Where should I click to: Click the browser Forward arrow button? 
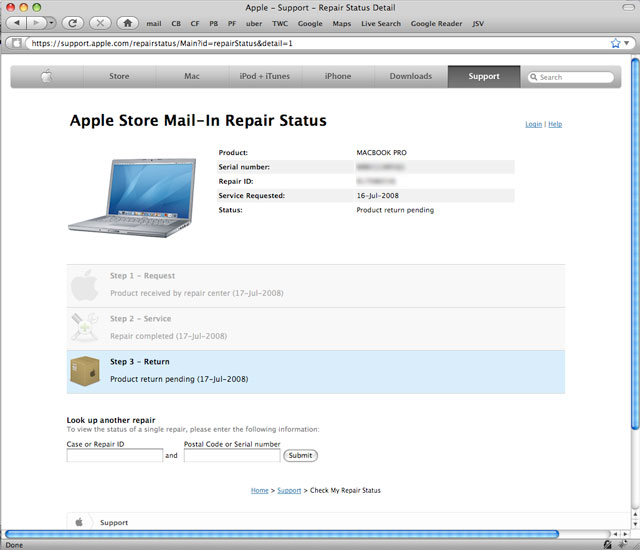click(x=36, y=23)
